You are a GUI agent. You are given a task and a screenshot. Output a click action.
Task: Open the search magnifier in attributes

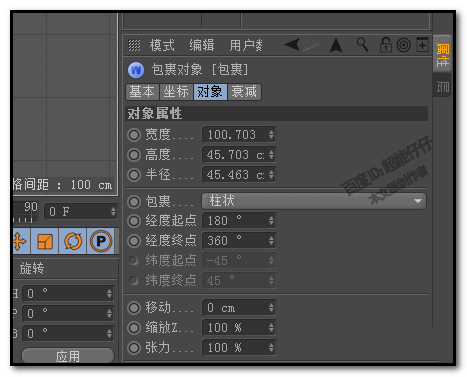tap(362, 44)
